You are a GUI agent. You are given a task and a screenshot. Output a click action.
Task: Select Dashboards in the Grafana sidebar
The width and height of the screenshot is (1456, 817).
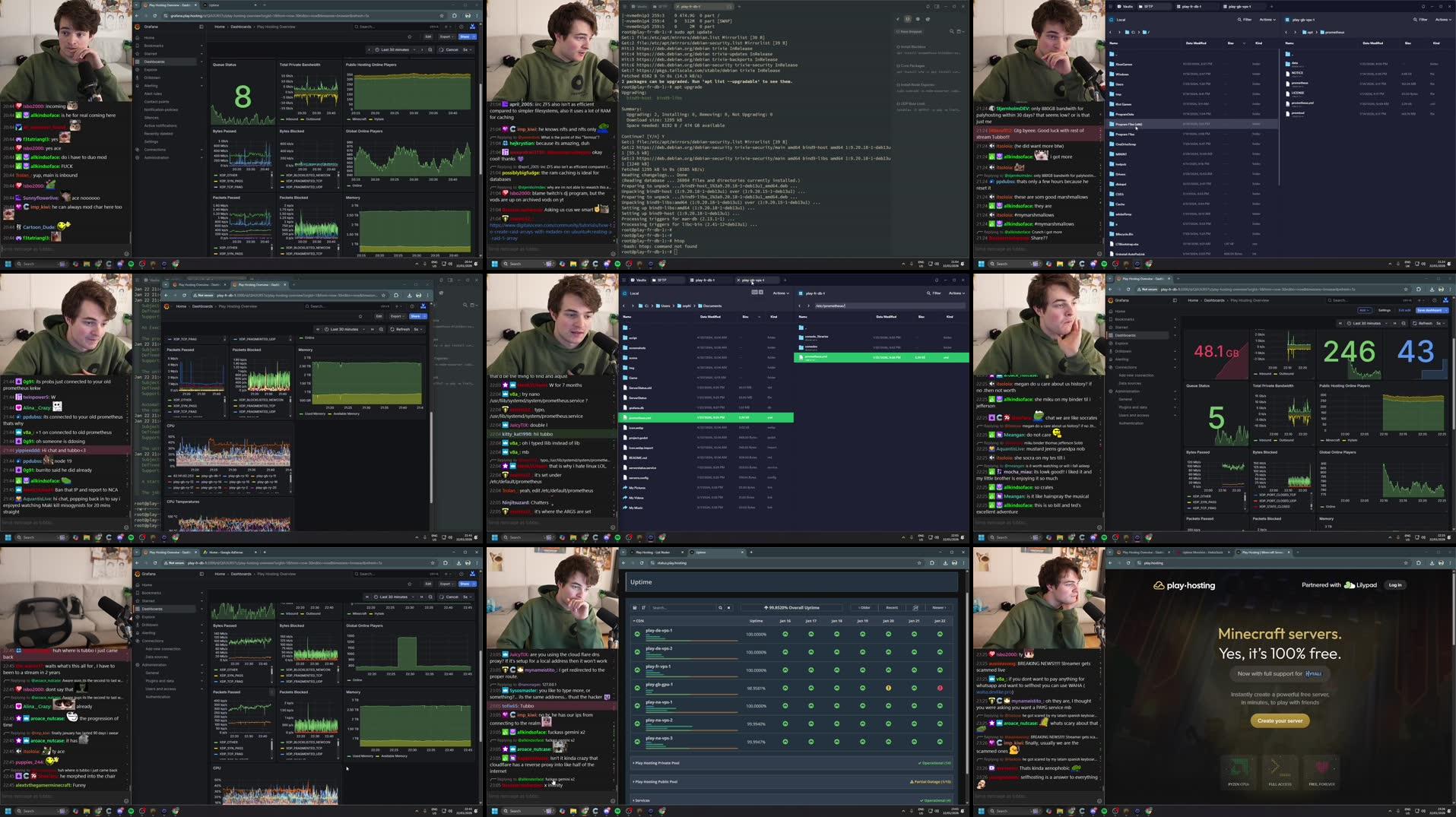click(x=155, y=62)
